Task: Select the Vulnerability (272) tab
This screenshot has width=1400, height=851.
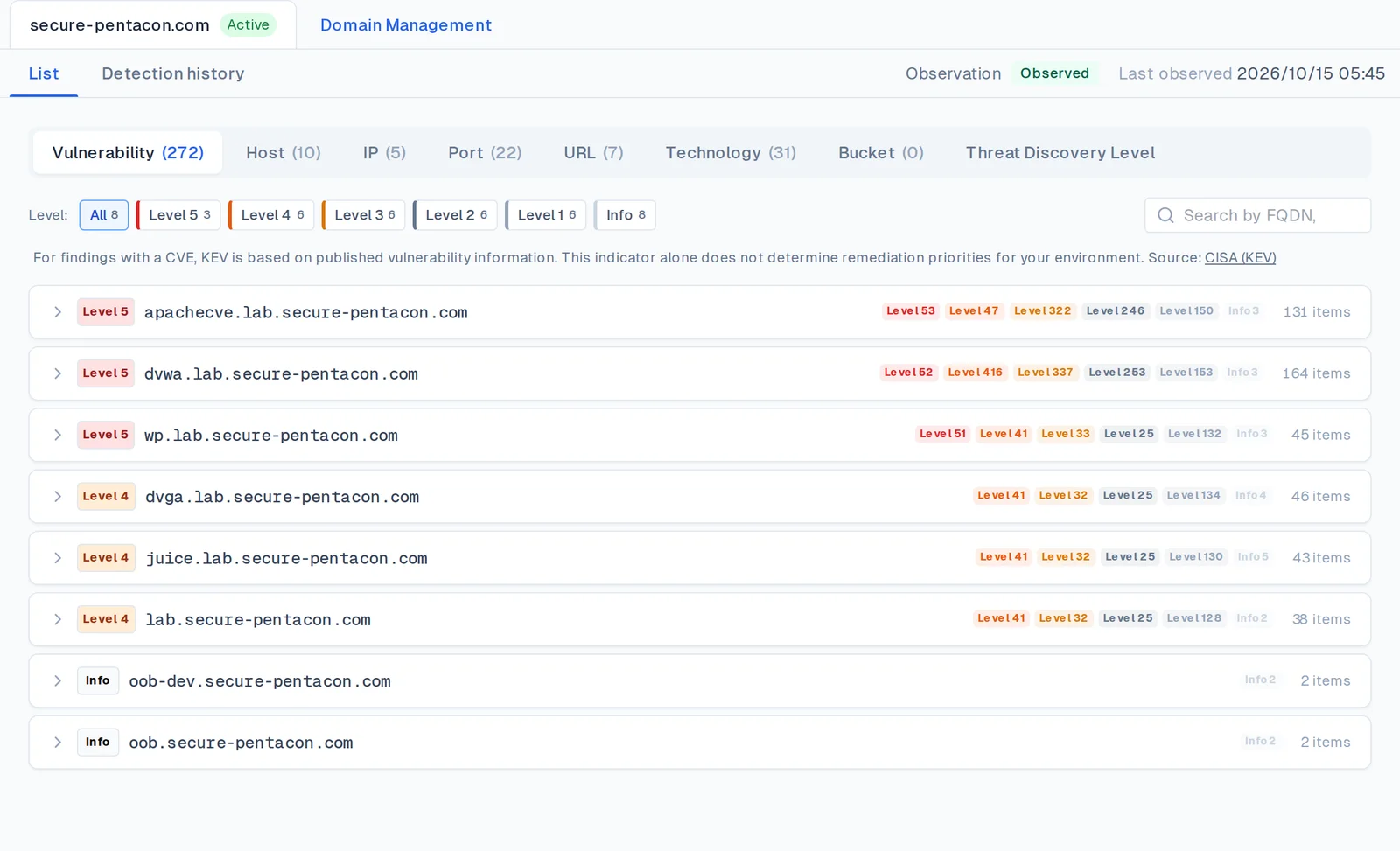Action: pos(128,152)
